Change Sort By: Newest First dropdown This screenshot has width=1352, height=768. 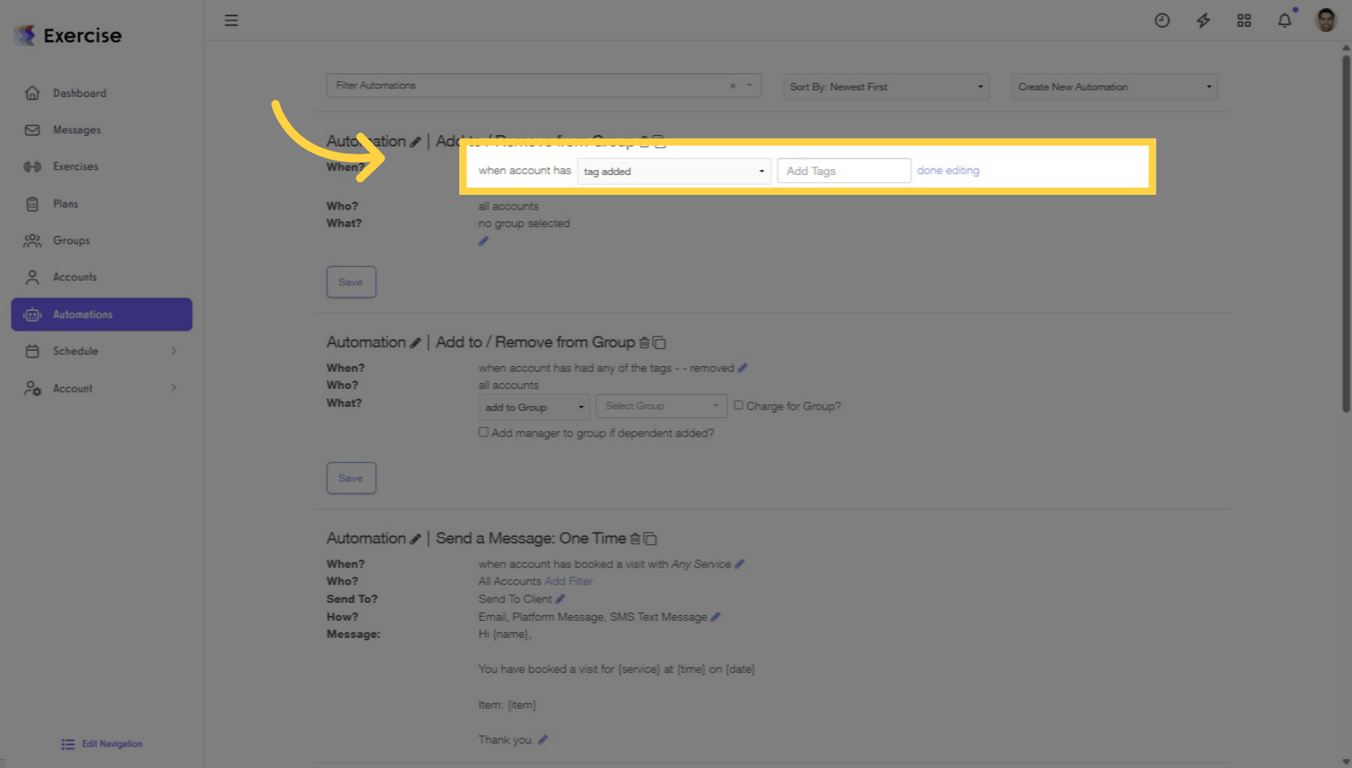tap(885, 86)
